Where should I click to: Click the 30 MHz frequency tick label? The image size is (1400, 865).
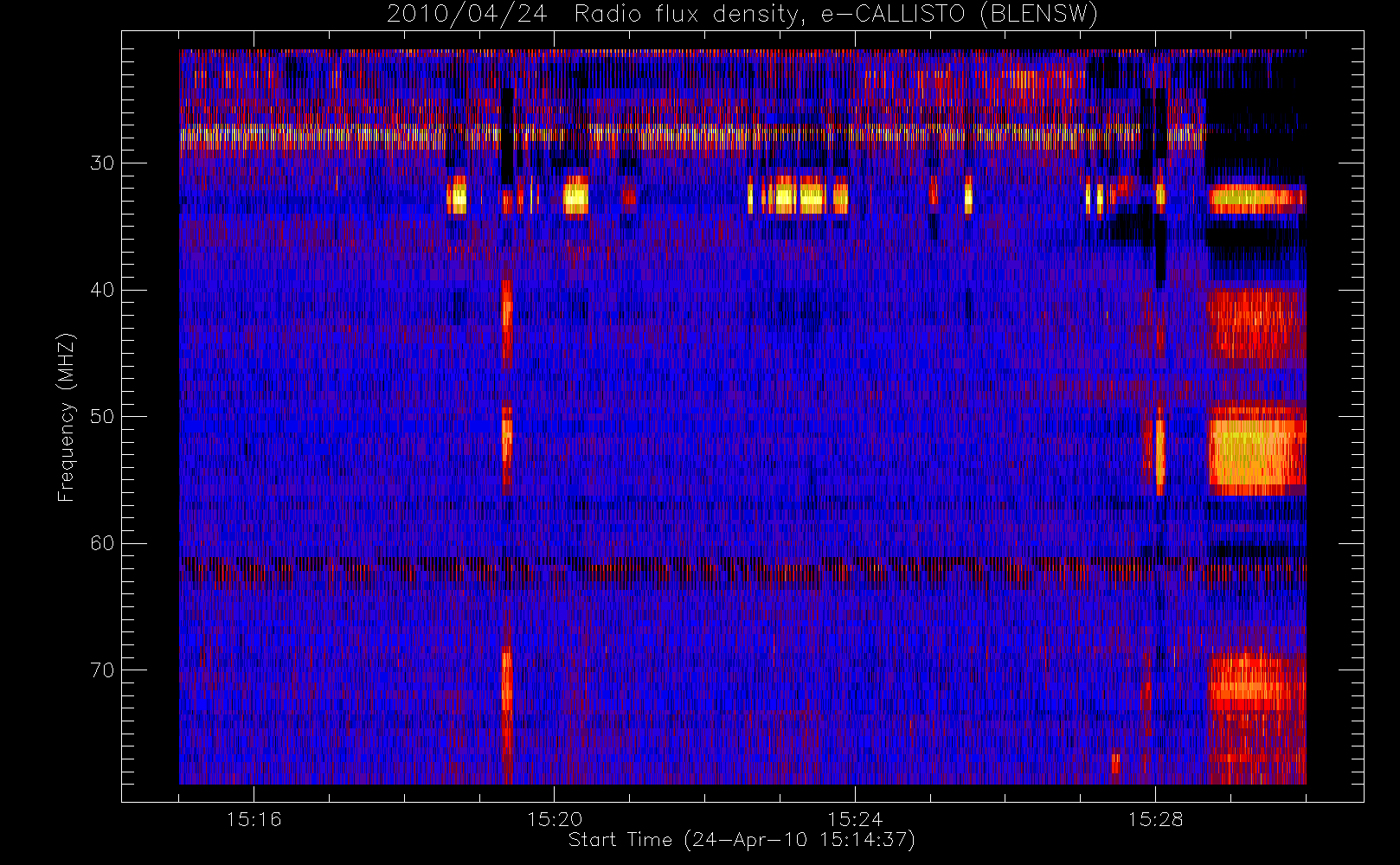coord(102,163)
